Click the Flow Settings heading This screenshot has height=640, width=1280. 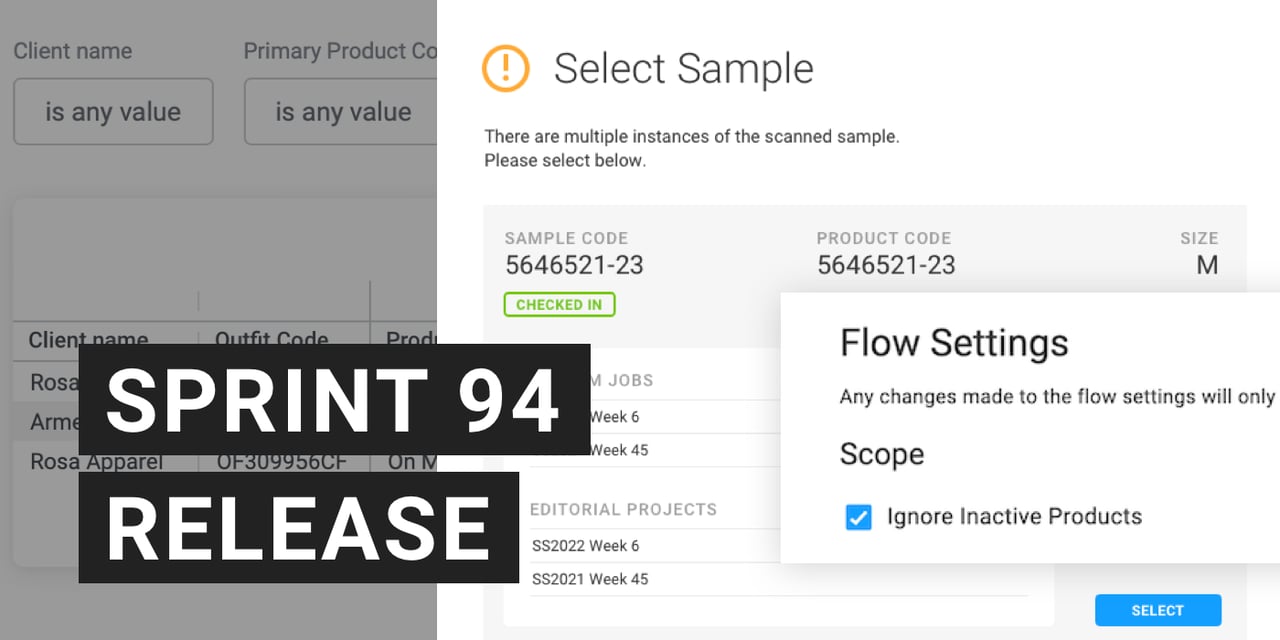click(954, 343)
